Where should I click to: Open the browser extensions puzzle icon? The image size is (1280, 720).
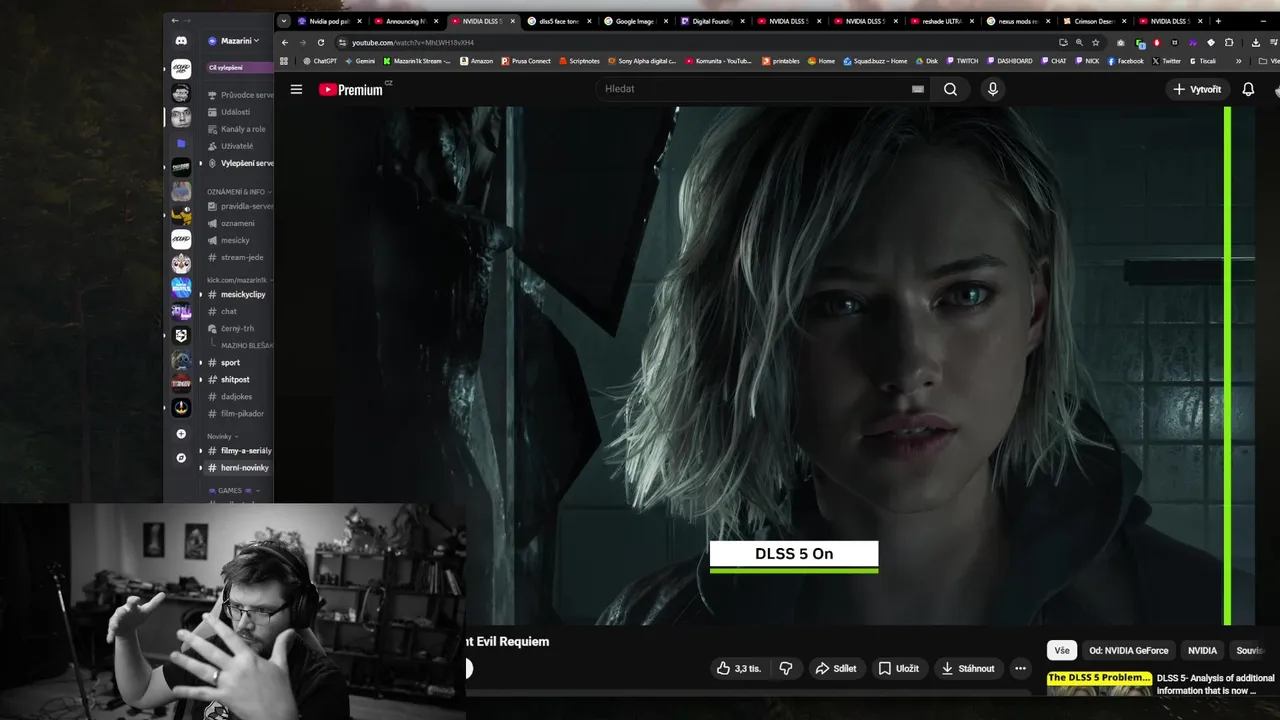(x=1229, y=42)
